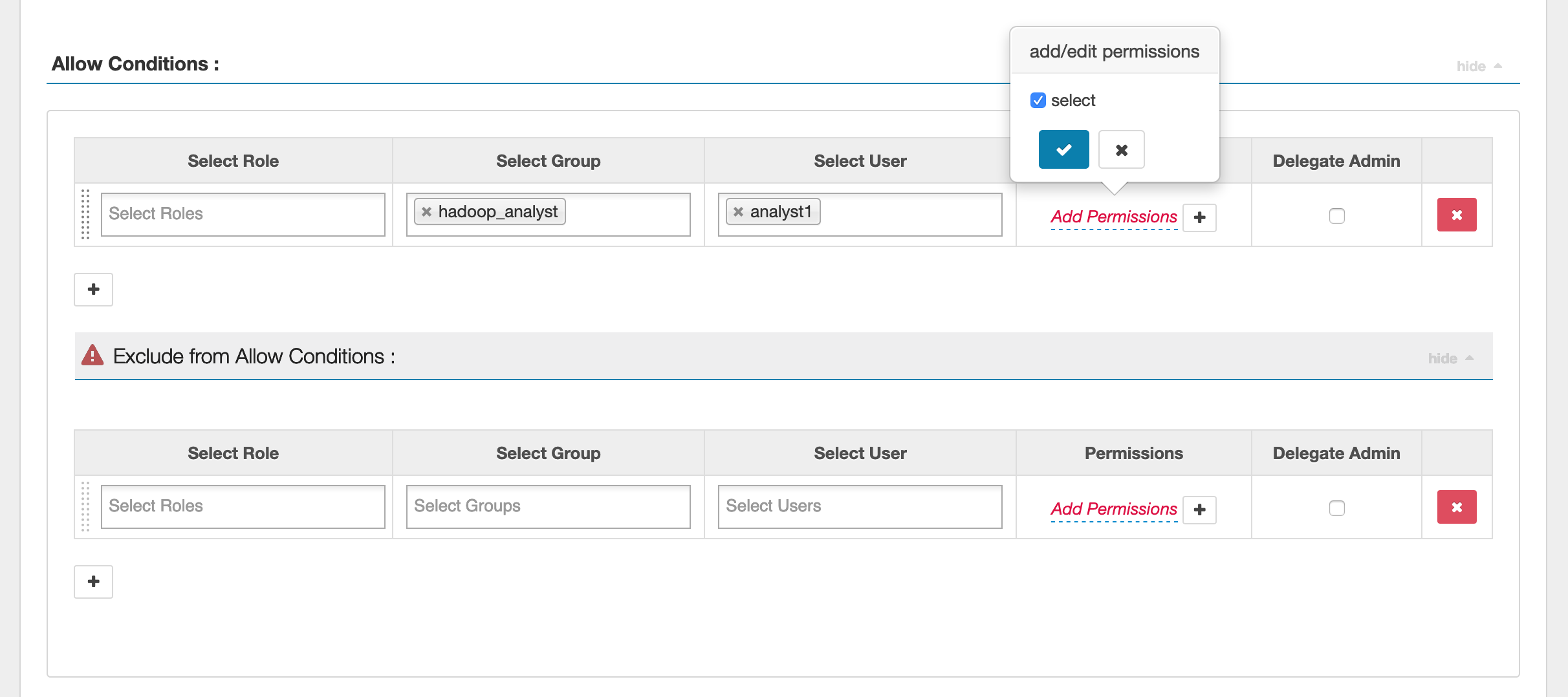Screen dimensions: 1568x697
Task: Click the warning triangle beside Exclude from Allow Conditions
Action: [x=92, y=356]
